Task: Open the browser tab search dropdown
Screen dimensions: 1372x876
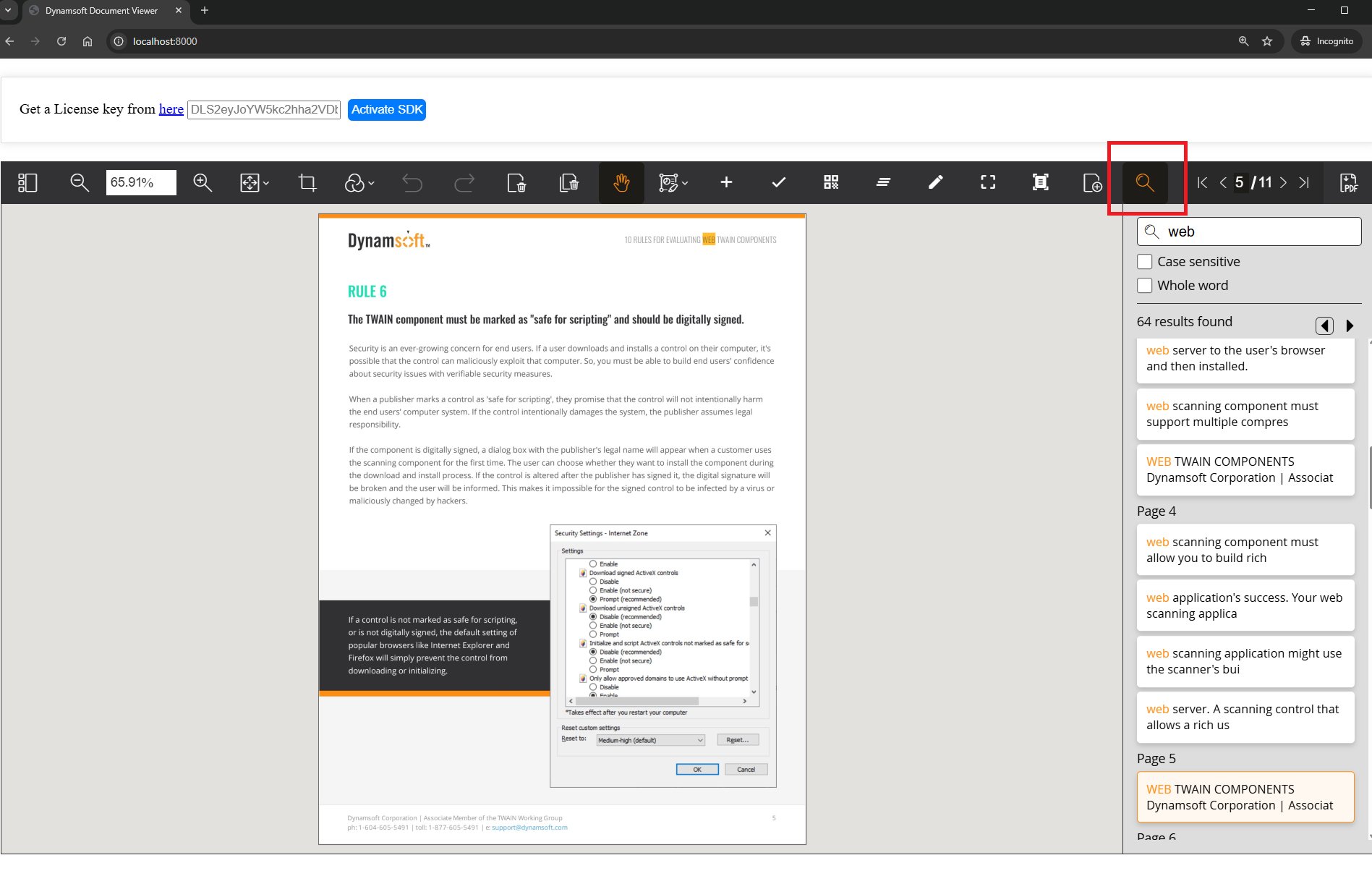Action: click(x=9, y=10)
